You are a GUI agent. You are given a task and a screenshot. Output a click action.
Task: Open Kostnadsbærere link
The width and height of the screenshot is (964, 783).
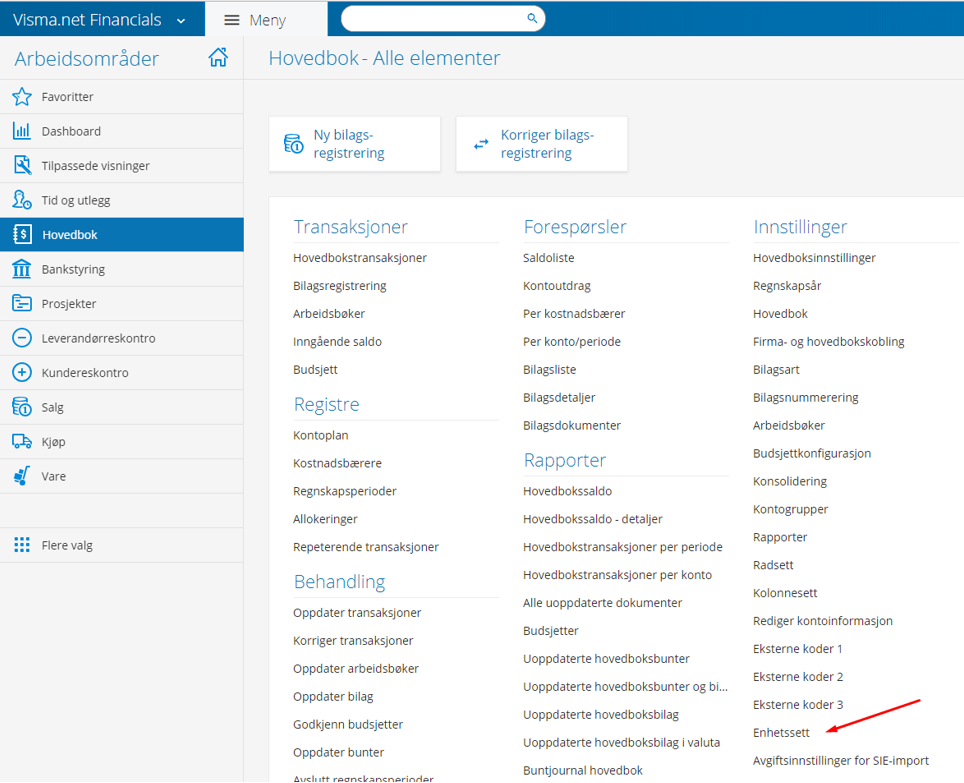(x=337, y=463)
